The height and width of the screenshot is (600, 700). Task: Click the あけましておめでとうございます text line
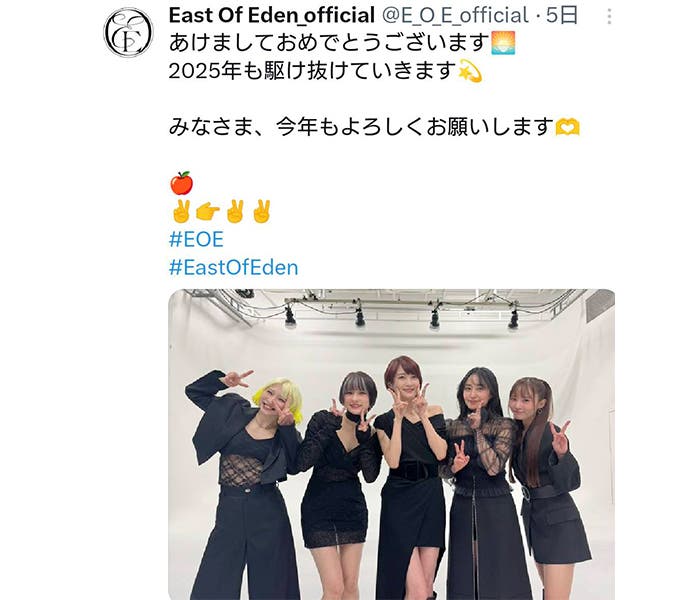(329, 43)
